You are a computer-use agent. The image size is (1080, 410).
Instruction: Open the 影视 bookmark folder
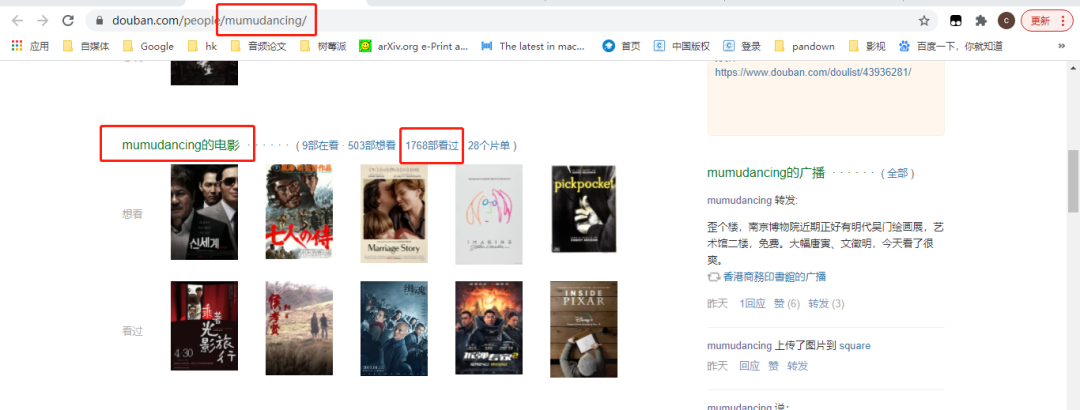pyautogui.click(x=867, y=46)
